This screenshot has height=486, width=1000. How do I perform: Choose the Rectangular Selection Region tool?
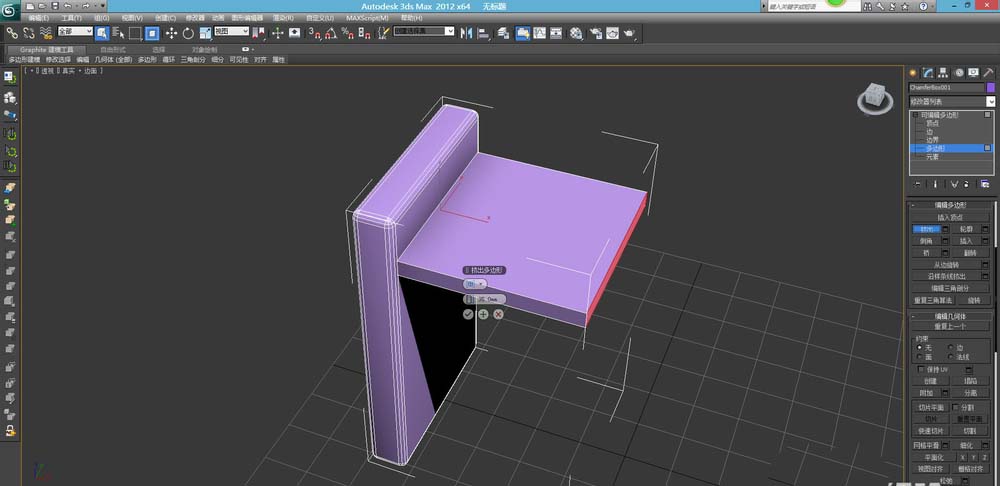pyautogui.click(x=135, y=33)
